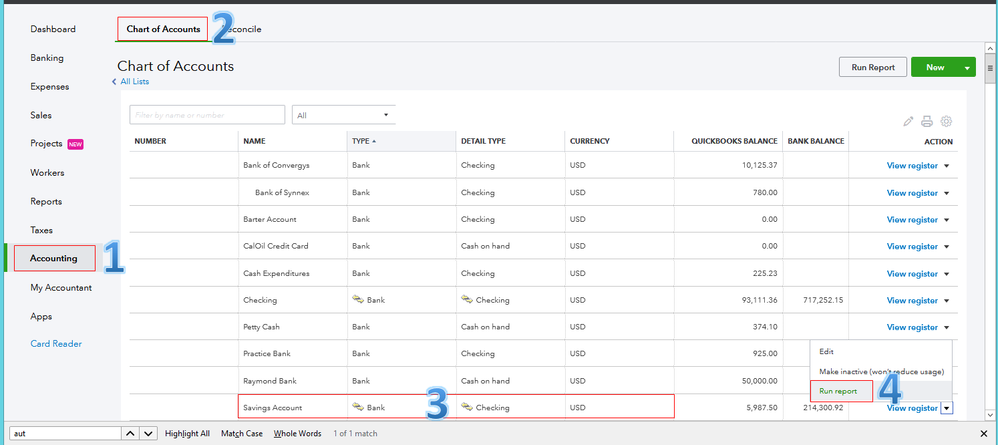Click the Savings Account name cell
Image resolution: width=998 pixels, height=445 pixels.
272,408
